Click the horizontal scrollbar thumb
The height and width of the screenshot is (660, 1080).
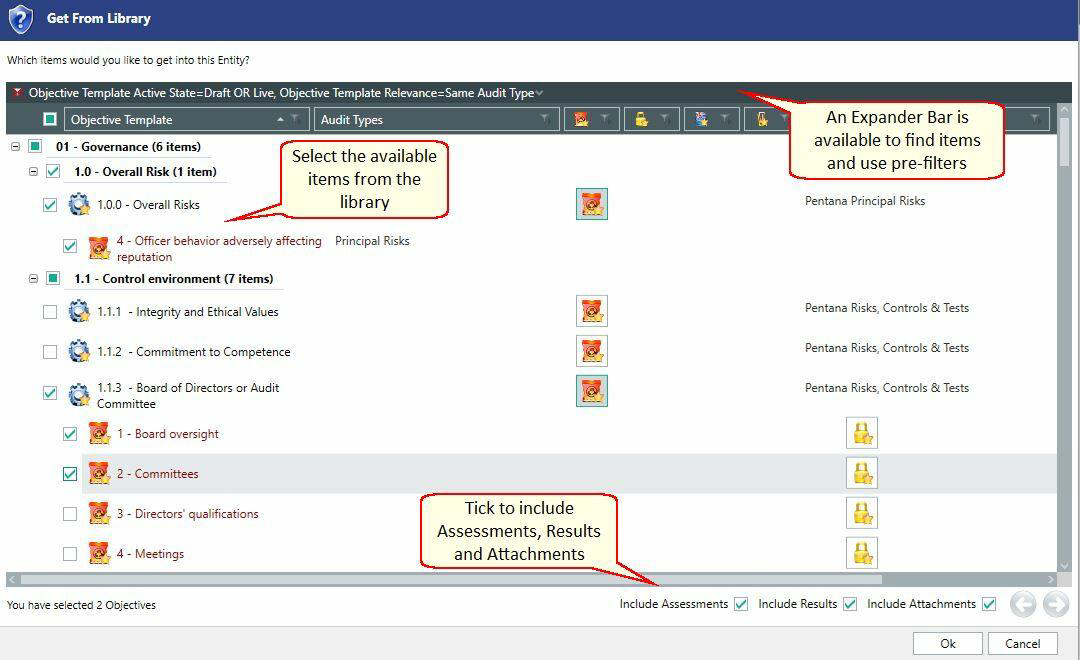point(451,579)
